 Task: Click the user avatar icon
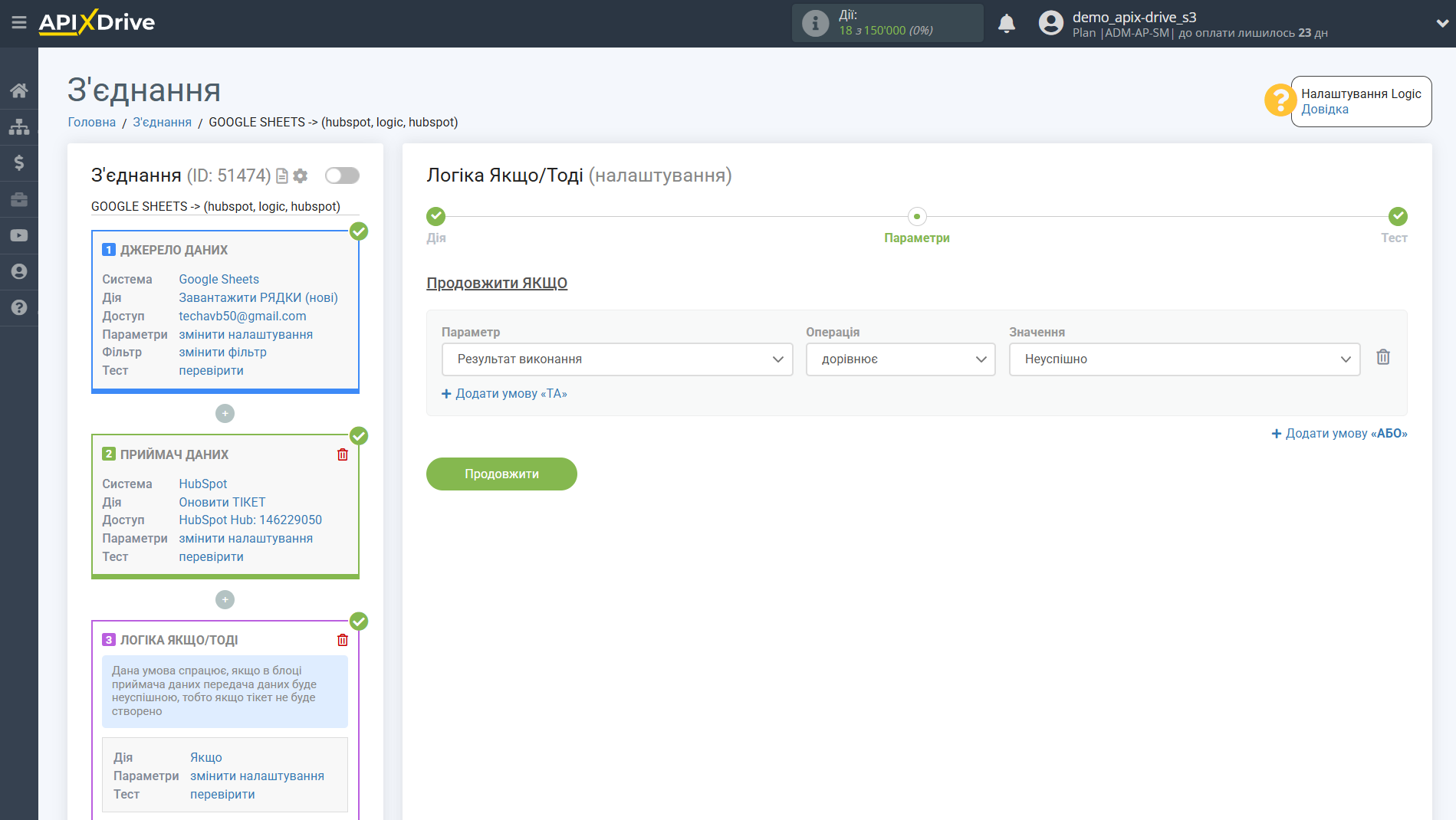click(1050, 23)
